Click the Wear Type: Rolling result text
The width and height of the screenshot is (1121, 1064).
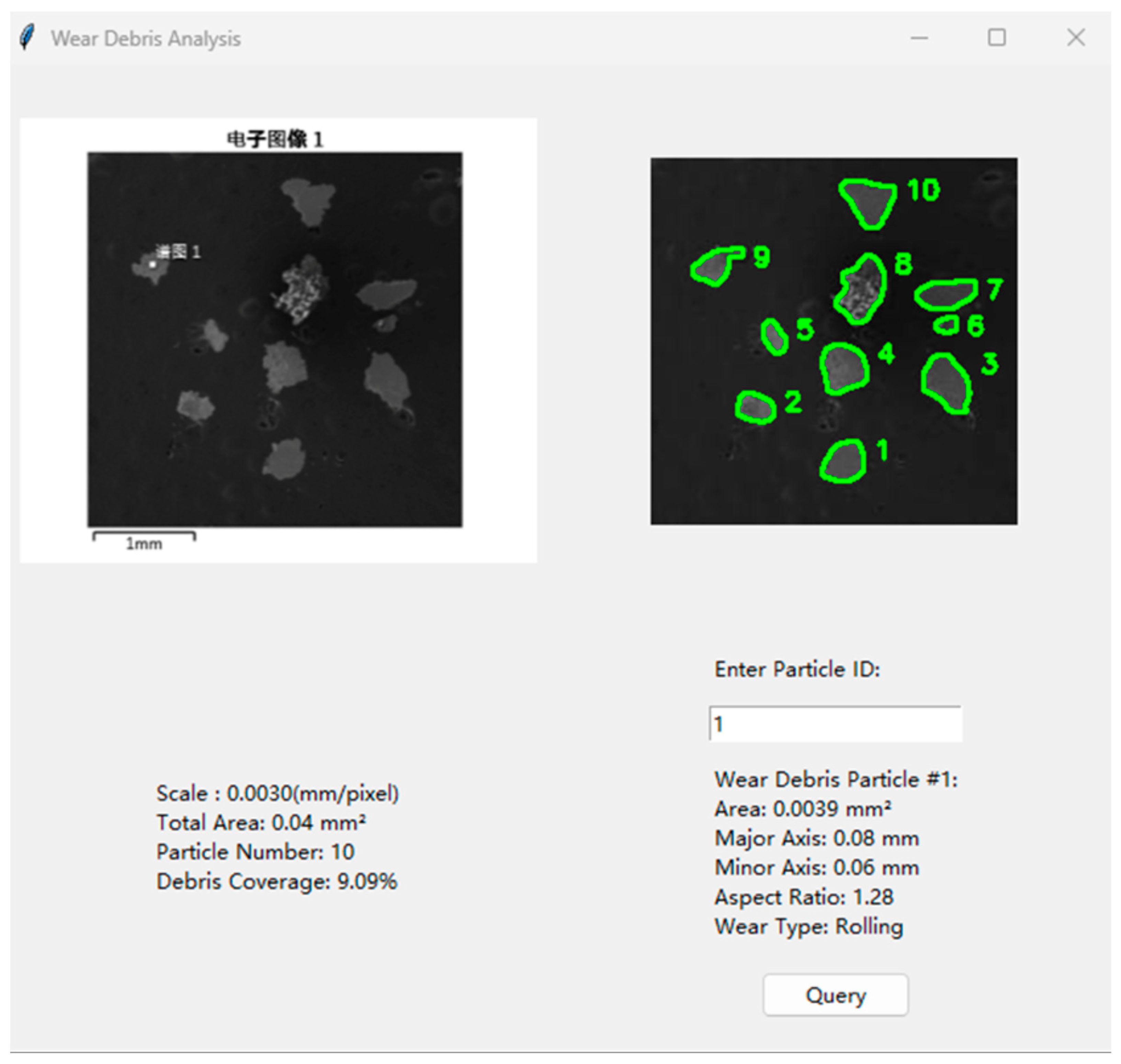coord(808,927)
